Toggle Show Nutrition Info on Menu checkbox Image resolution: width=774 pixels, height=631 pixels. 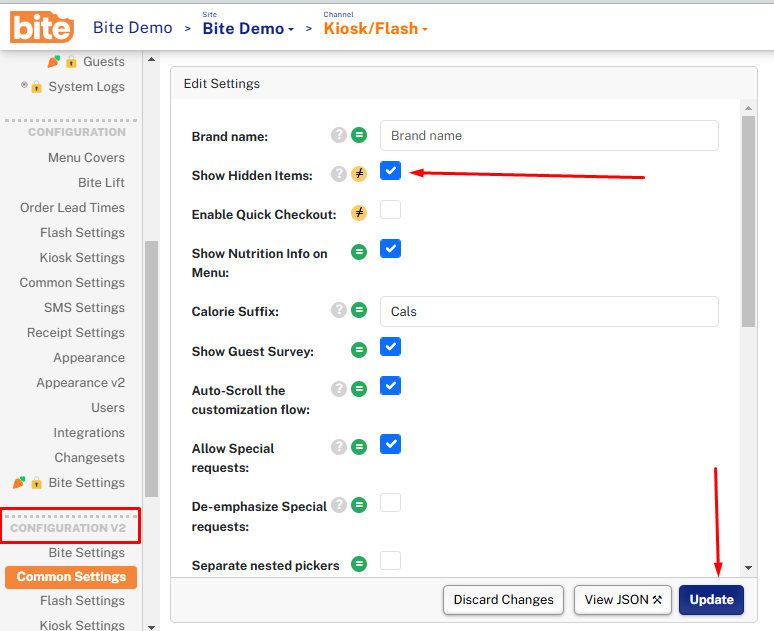[x=390, y=249]
